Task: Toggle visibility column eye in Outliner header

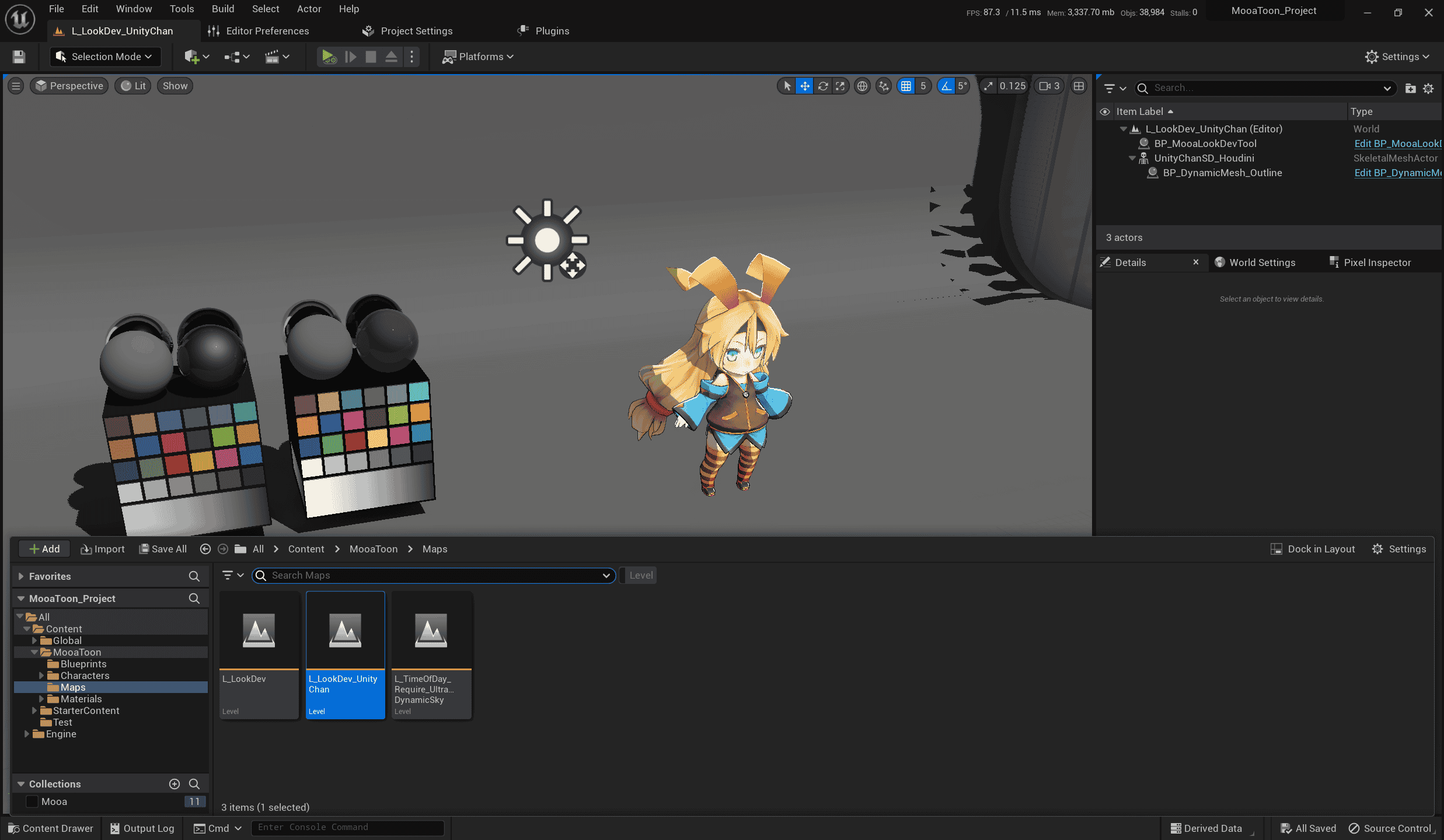Action: [x=1104, y=111]
